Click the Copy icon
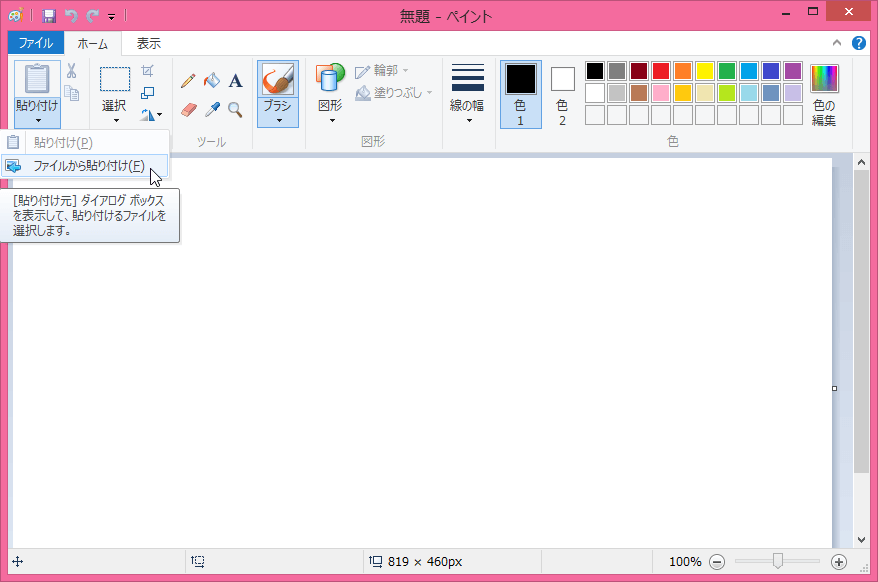This screenshot has height=582, width=878. click(x=72, y=93)
